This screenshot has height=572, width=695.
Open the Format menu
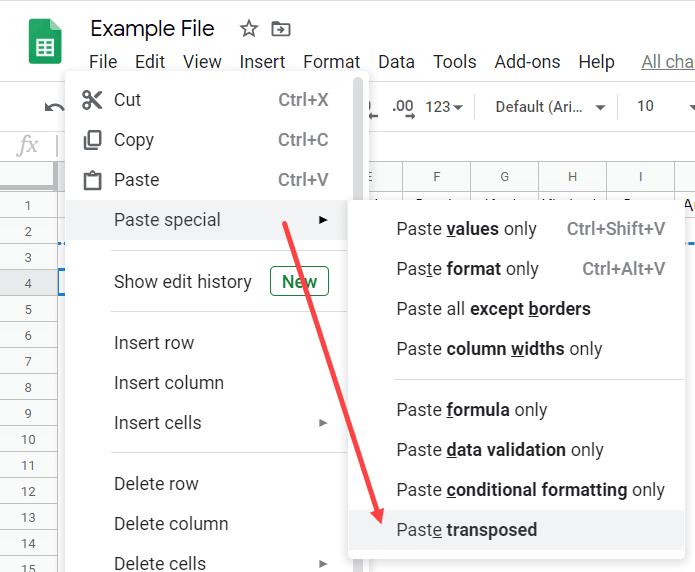coord(331,62)
